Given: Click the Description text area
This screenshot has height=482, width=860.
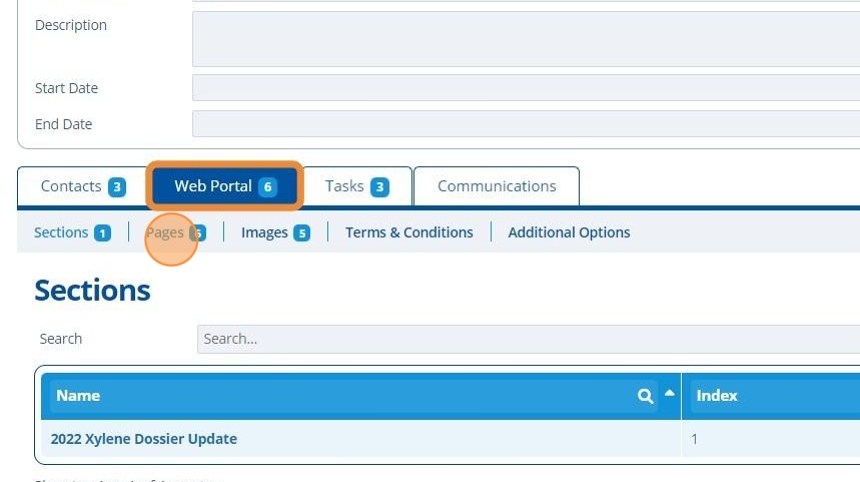Looking at the screenshot, I should coord(520,39).
